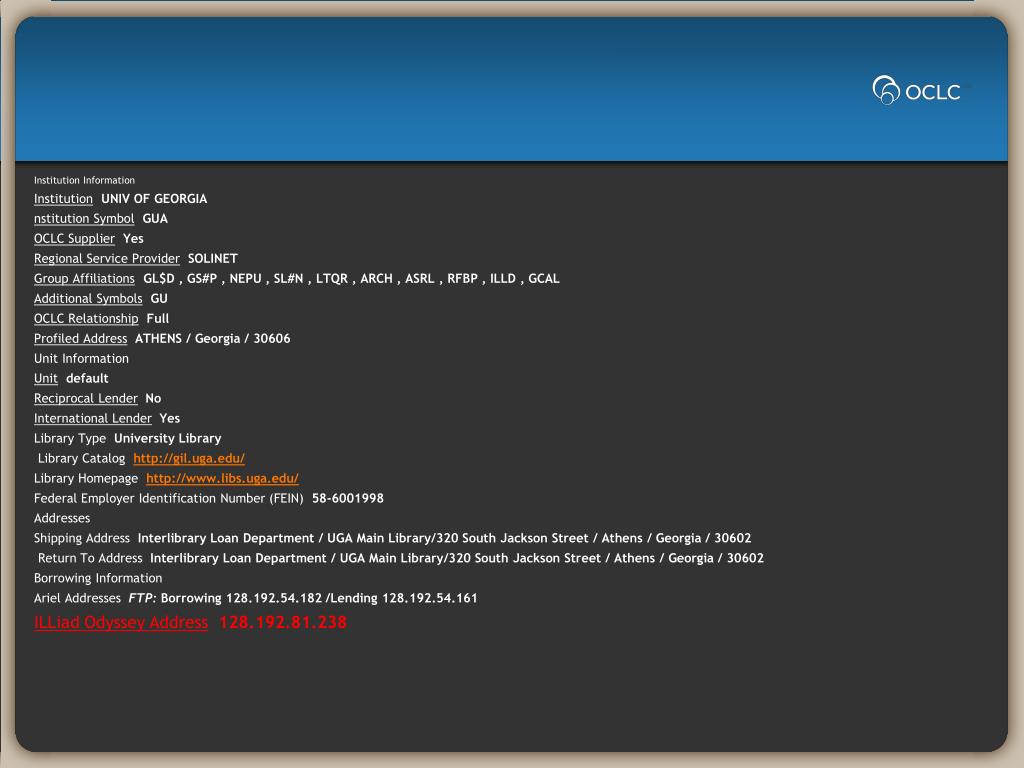This screenshot has width=1024, height=768.
Task: Open the Institution Symbol link
Action: 84,219
